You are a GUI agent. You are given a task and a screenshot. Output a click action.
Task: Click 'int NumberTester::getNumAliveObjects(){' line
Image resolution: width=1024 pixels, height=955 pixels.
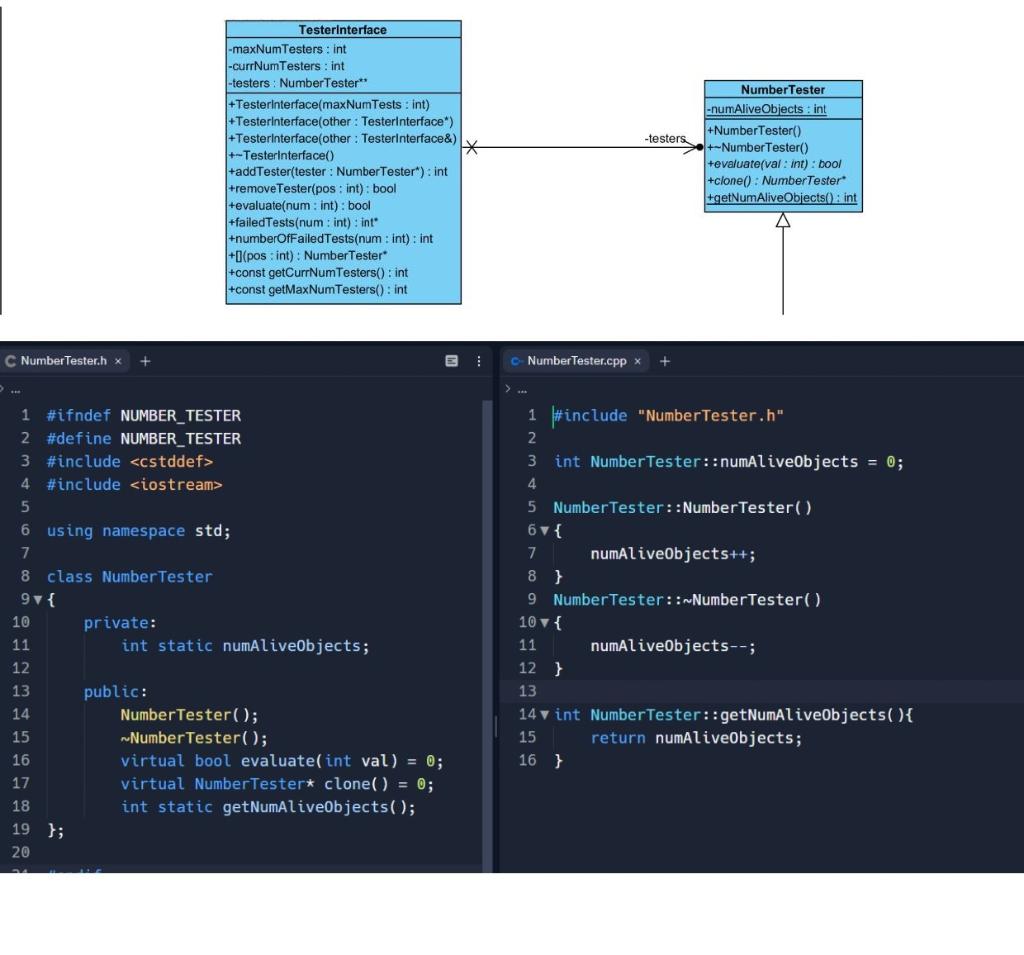coord(733,715)
